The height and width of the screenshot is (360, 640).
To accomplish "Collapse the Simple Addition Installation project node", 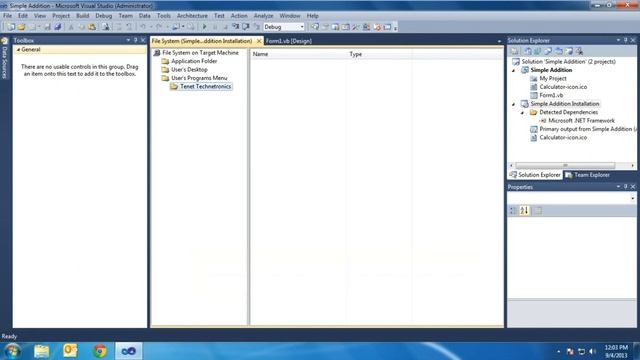I will pos(514,104).
